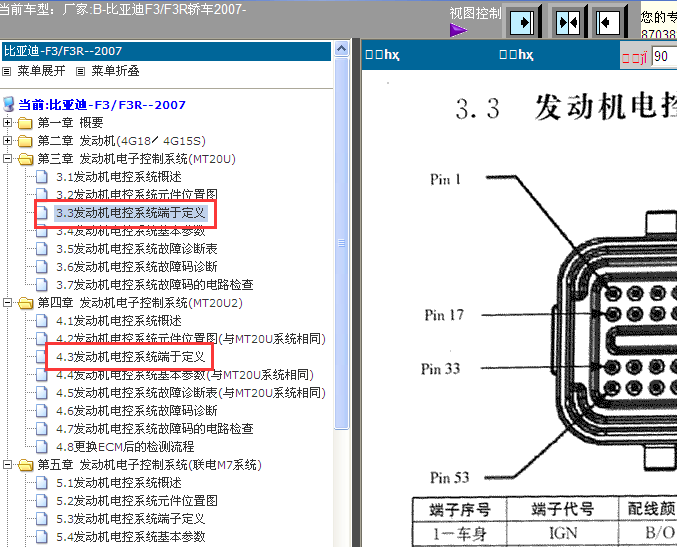Open 3.7发动机电控系统故障码的电路检查
The image size is (677, 547).
(x=155, y=285)
